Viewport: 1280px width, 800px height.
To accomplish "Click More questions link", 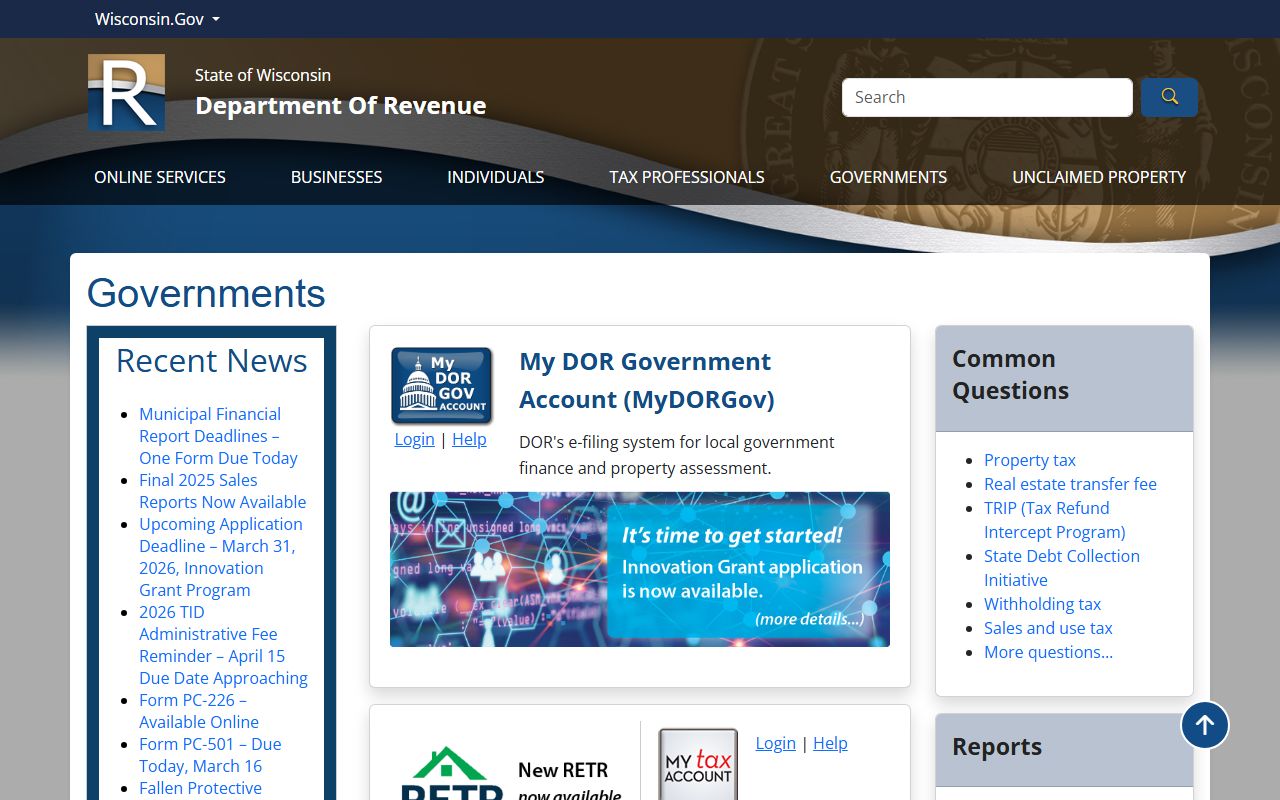I will [x=1048, y=652].
